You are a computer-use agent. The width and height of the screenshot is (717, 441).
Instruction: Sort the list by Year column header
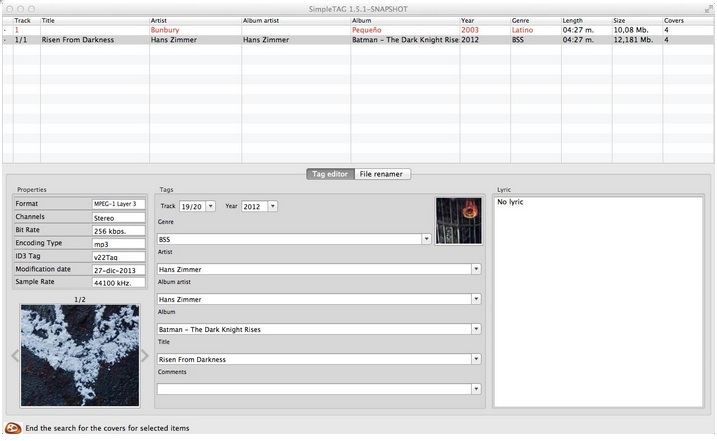tap(484, 20)
